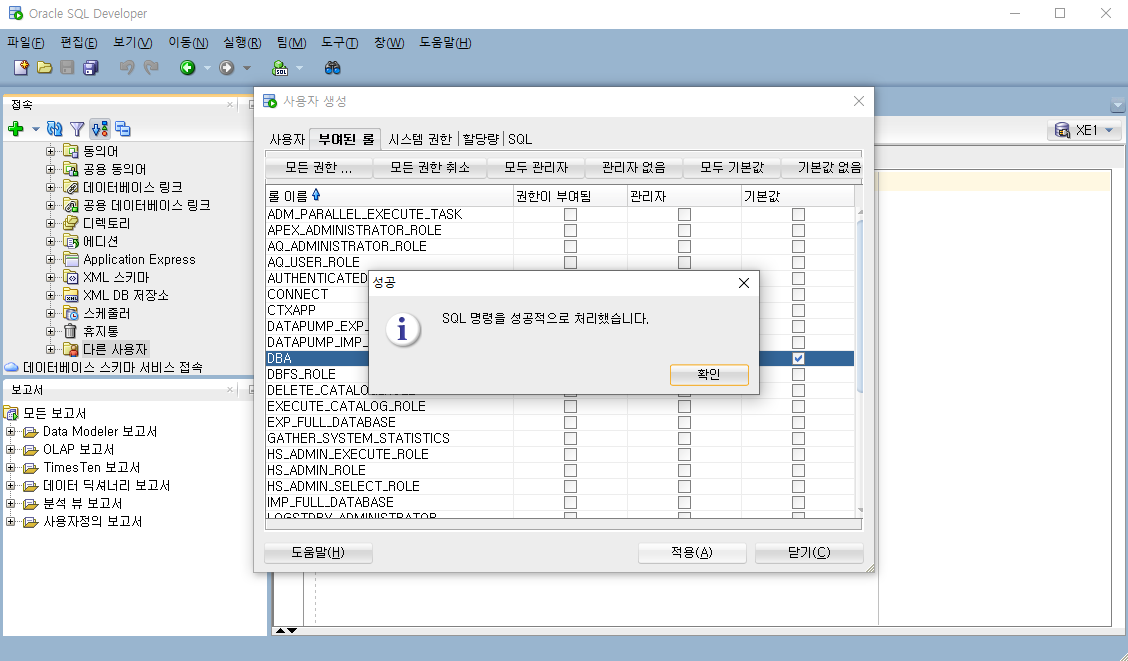Click the XE1 connection icon at top right

coord(1062,130)
